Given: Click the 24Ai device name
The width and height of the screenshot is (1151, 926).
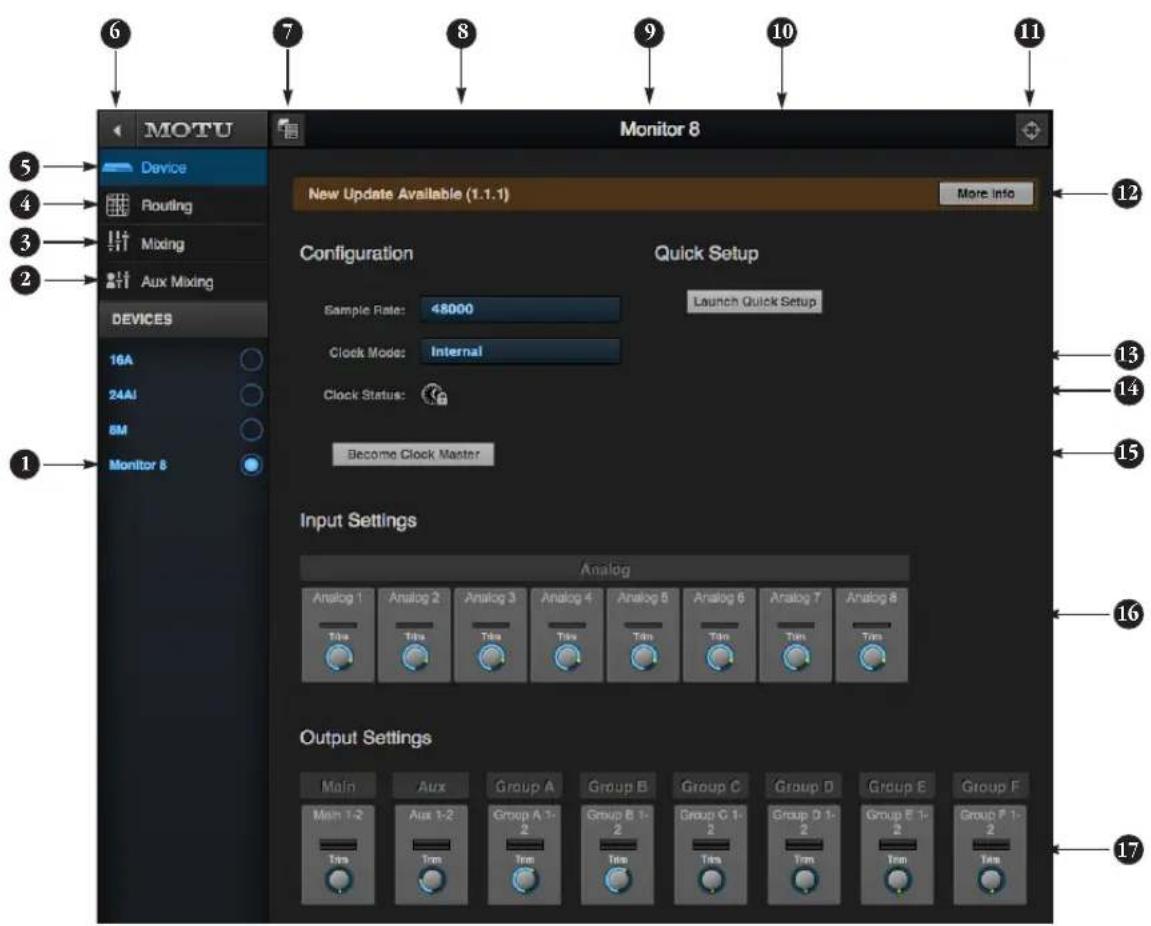Looking at the screenshot, I should click(x=123, y=395).
